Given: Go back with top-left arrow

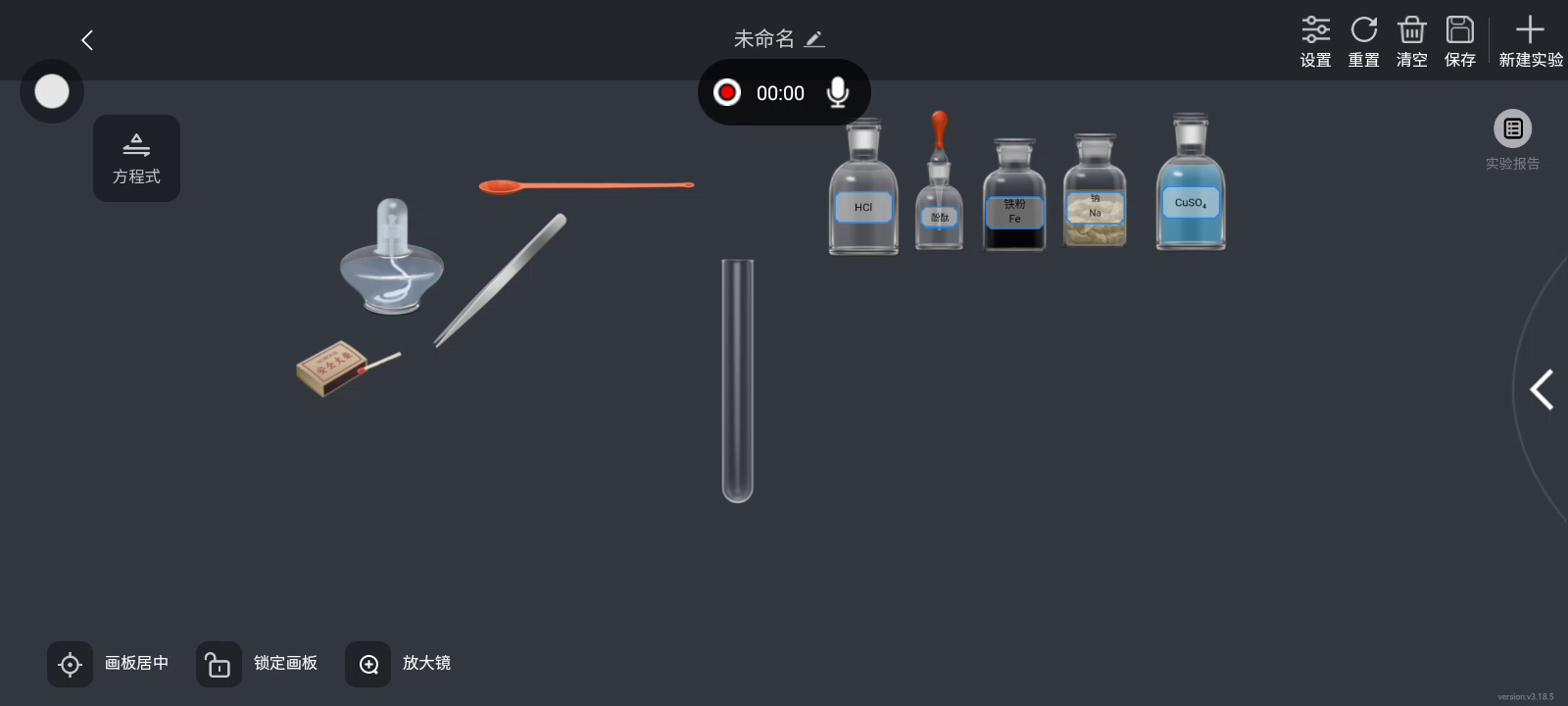Looking at the screenshot, I should [x=87, y=40].
